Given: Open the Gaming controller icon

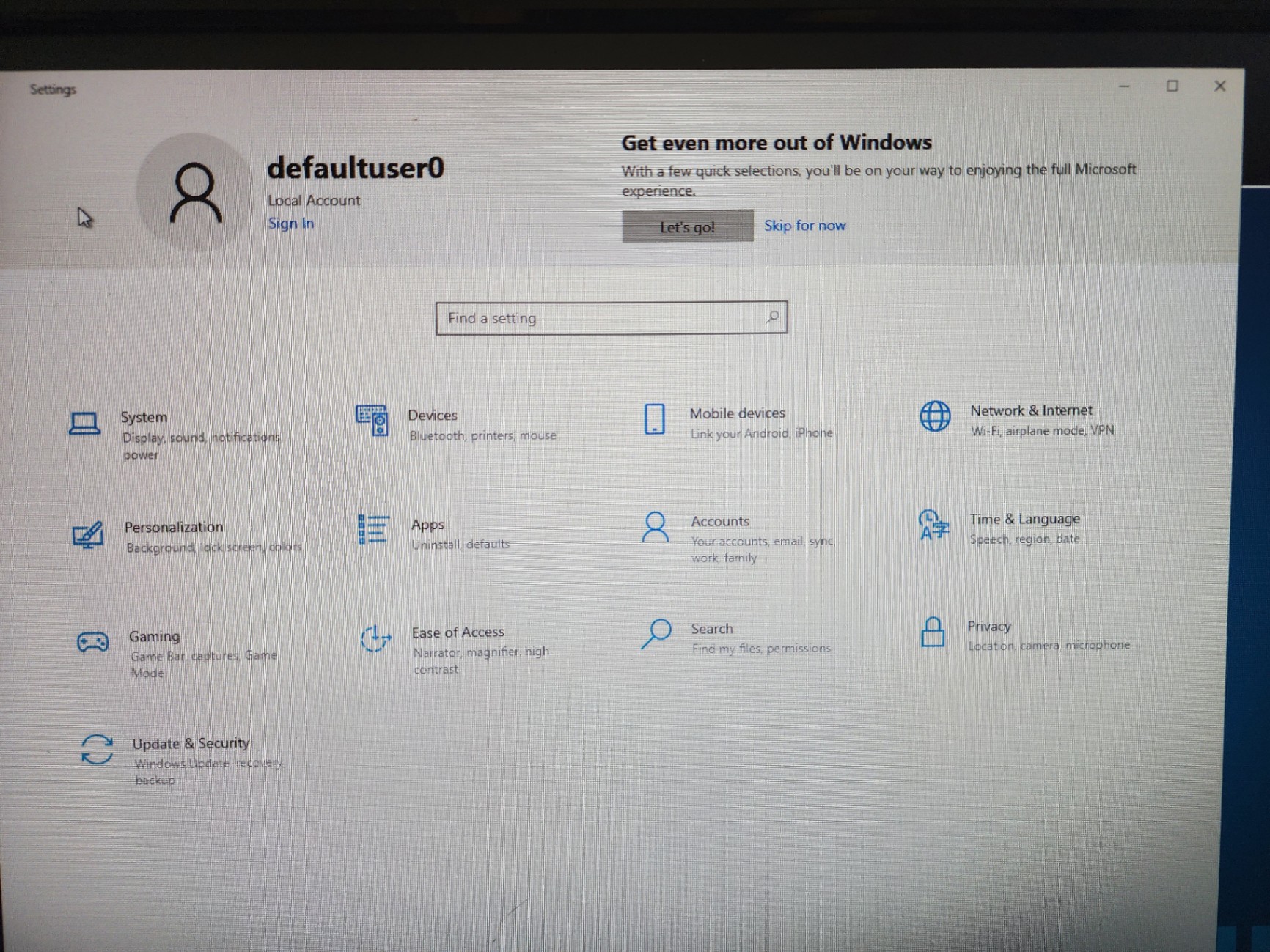Looking at the screenshot, I should pyautogui.click(x=92, y=643).
